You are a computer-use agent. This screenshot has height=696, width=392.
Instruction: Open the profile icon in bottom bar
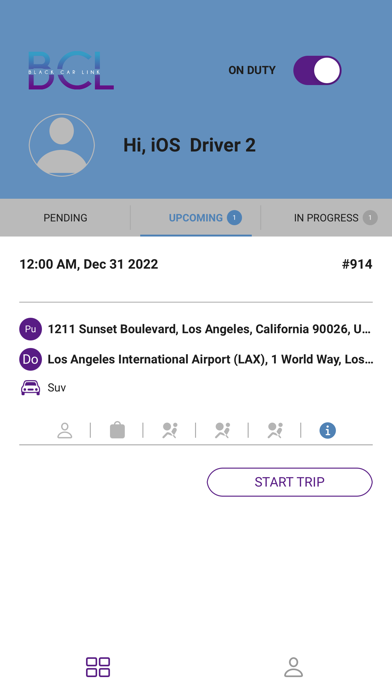[293, 667]
